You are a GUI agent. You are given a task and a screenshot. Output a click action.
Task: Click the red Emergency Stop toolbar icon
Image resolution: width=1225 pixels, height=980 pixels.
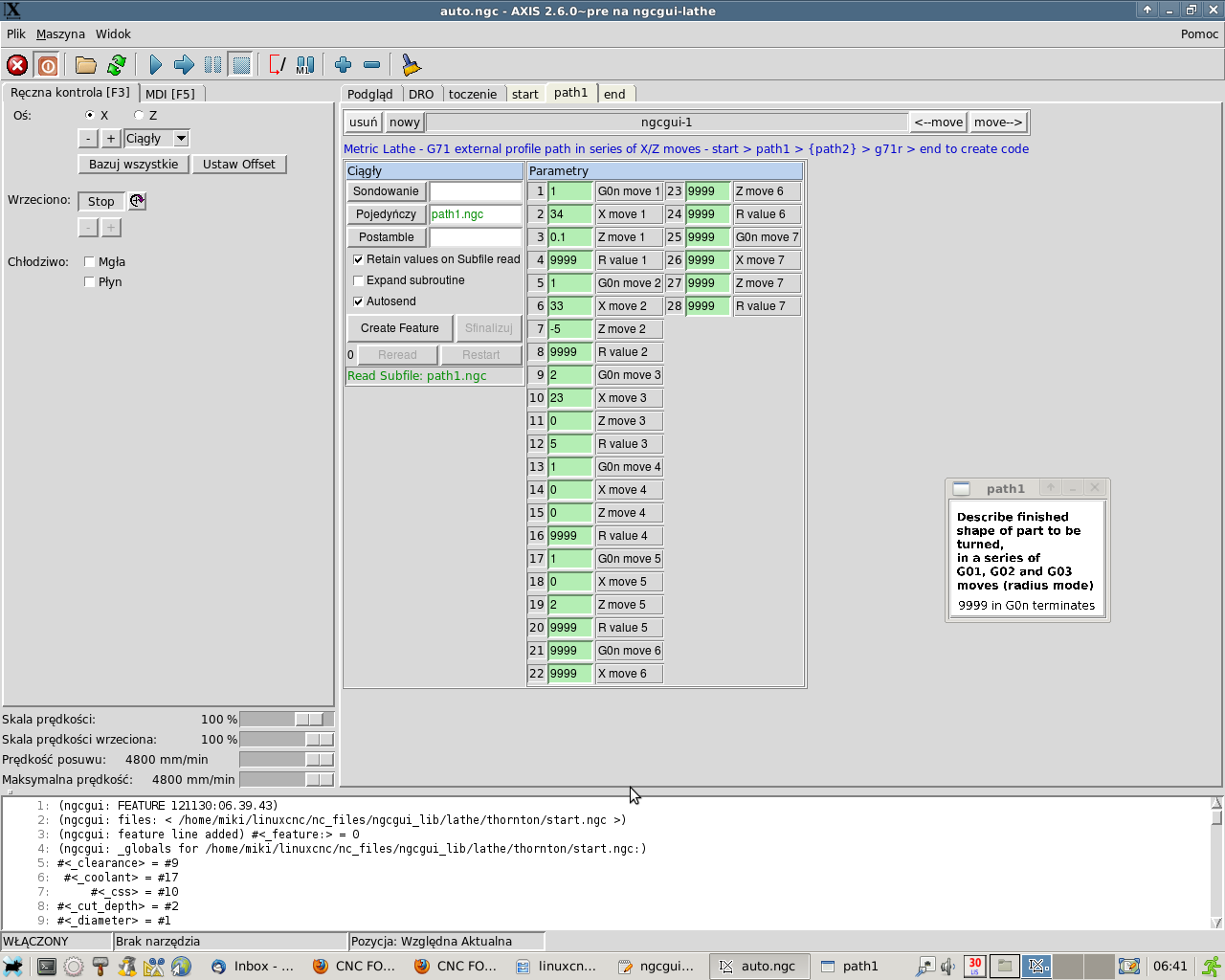click(17, 65)
